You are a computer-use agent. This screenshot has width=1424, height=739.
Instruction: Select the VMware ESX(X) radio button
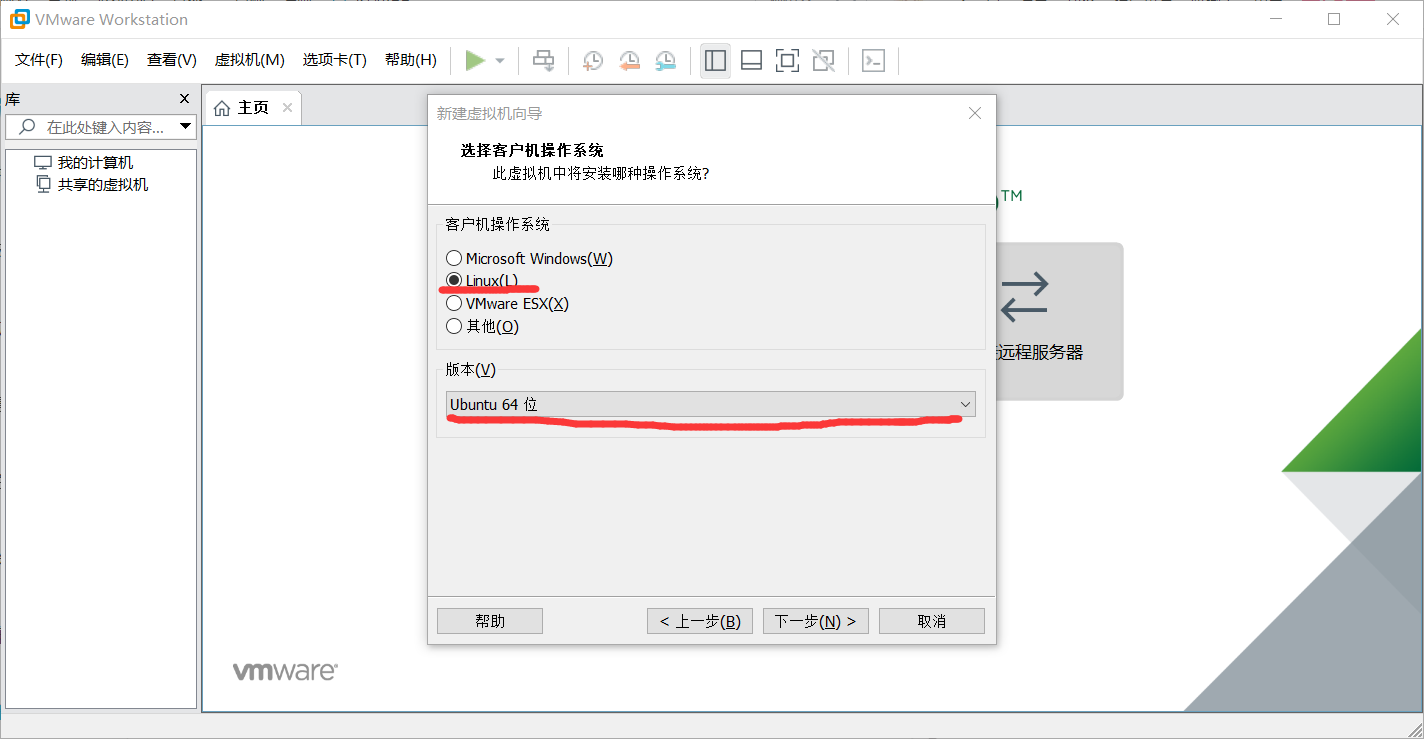[454, 303]
